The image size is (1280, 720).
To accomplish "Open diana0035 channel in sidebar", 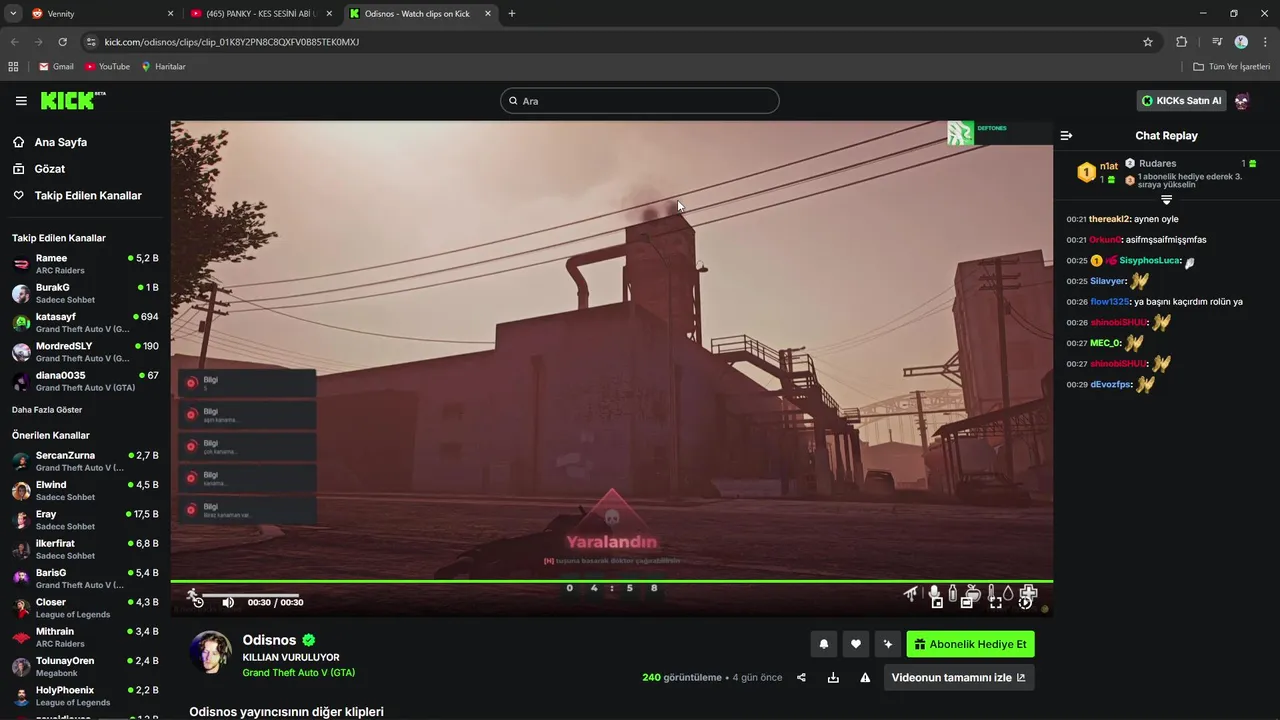I will coord(85,381).
